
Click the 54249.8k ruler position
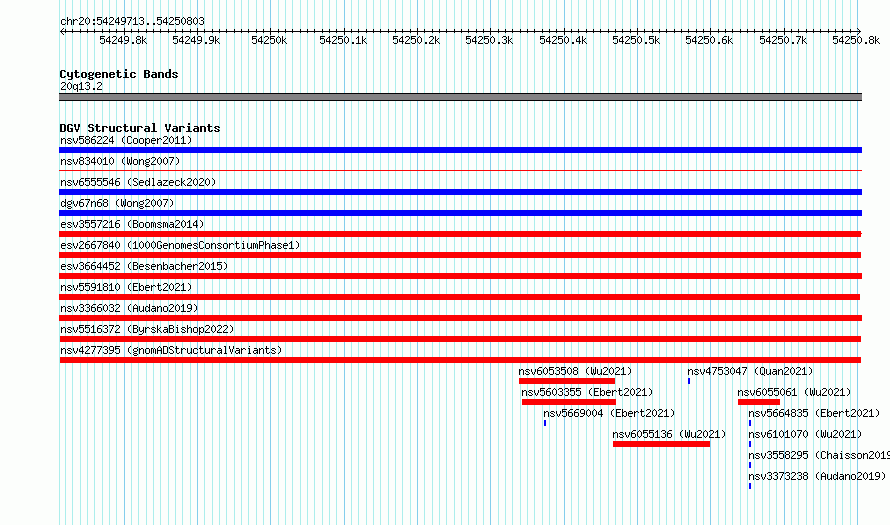click(x=123, y=40)
